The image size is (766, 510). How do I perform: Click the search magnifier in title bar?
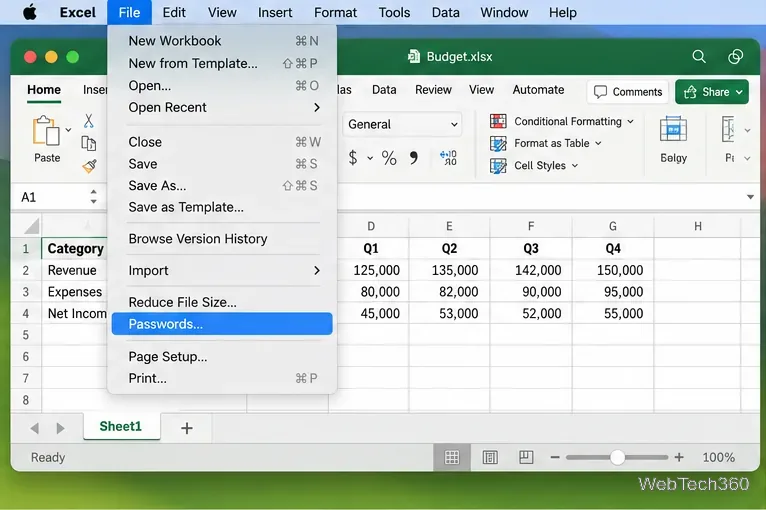click(x=699, y=57)
